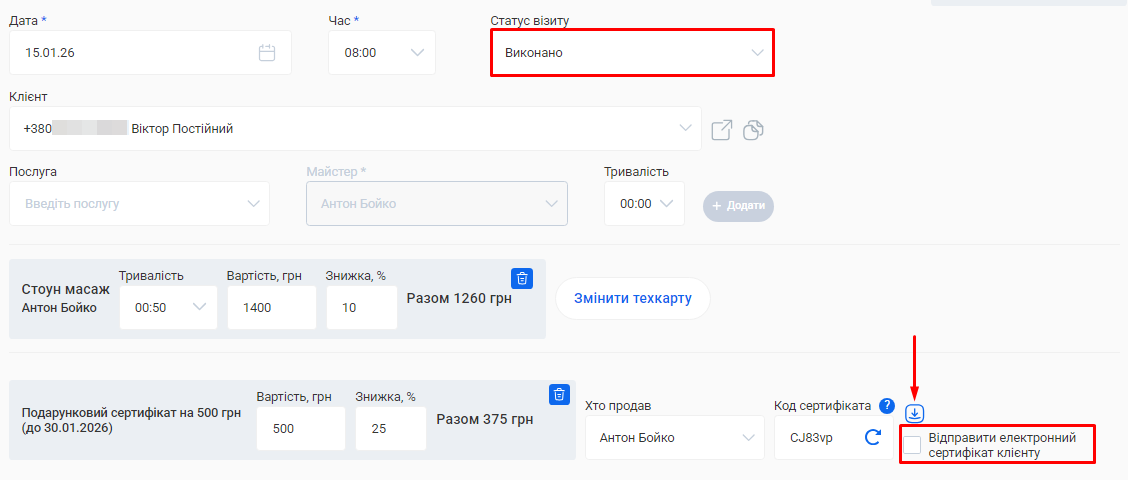Open the calendar picker in the date field

[267, 53]
